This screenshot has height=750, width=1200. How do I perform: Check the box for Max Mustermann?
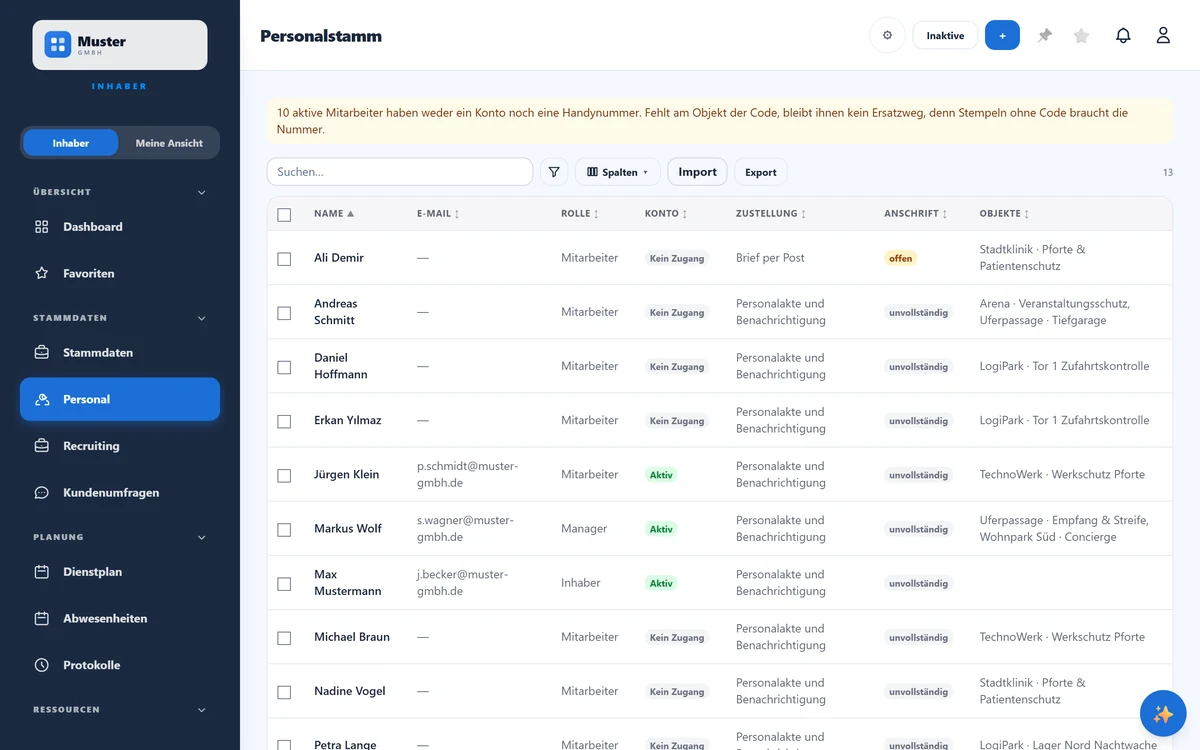284,583
